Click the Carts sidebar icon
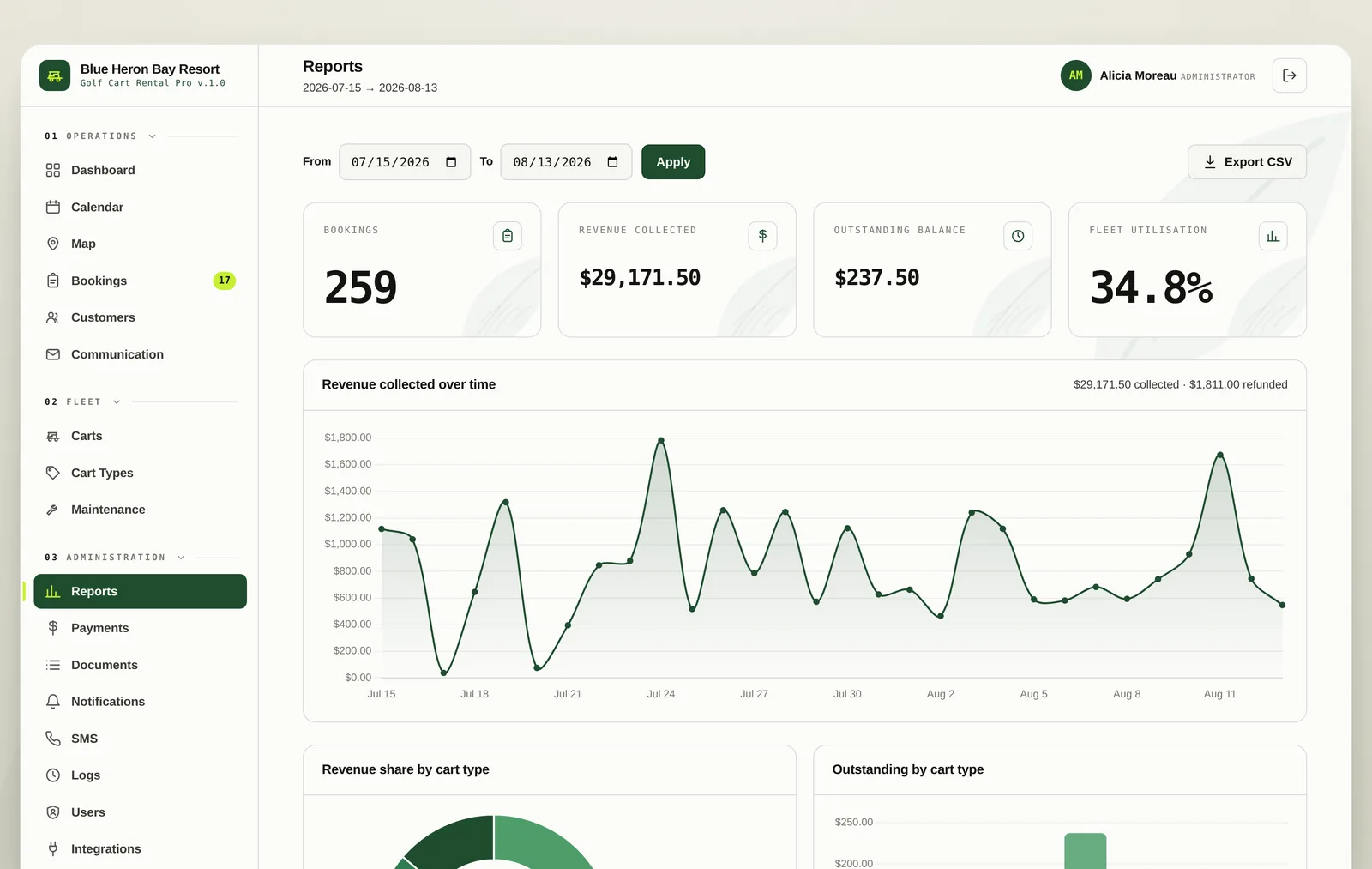 [53, 436]
